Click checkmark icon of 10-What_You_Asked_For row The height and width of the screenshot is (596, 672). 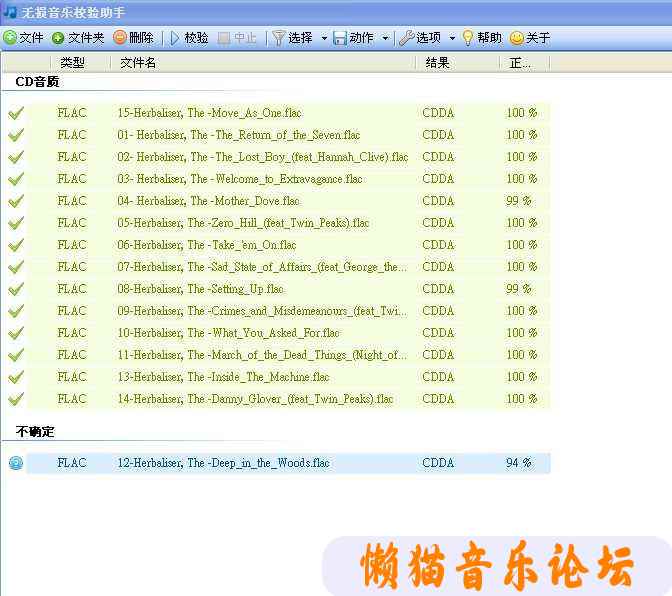pyautogui.click(x=16, y=333)
